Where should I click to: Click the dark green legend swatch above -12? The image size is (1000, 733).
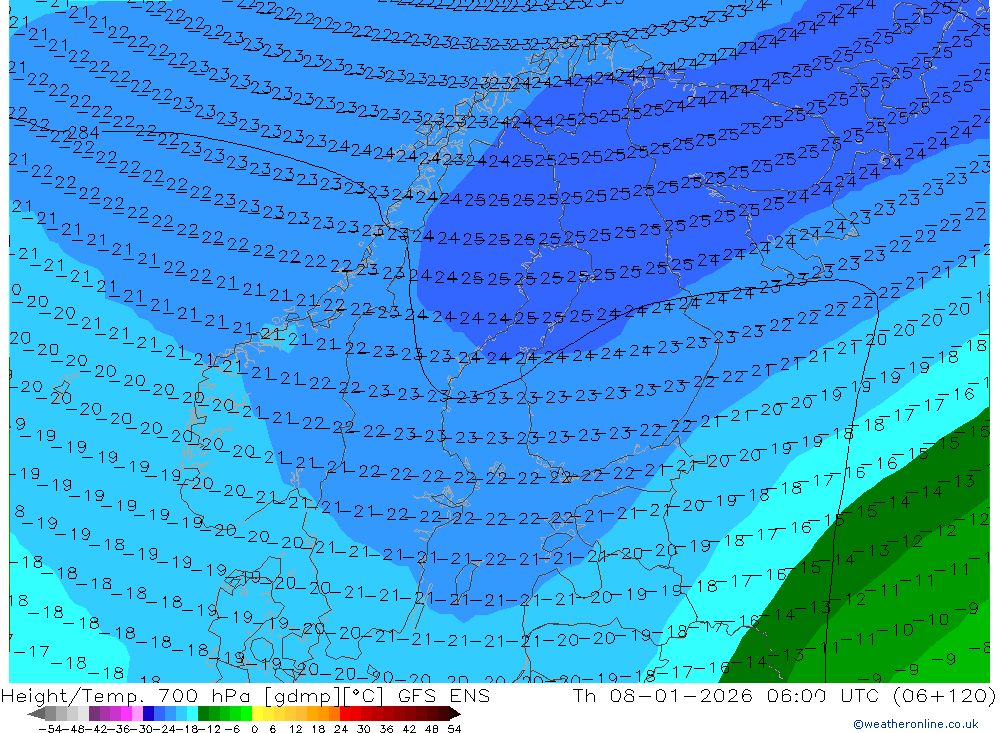(203, 713)
